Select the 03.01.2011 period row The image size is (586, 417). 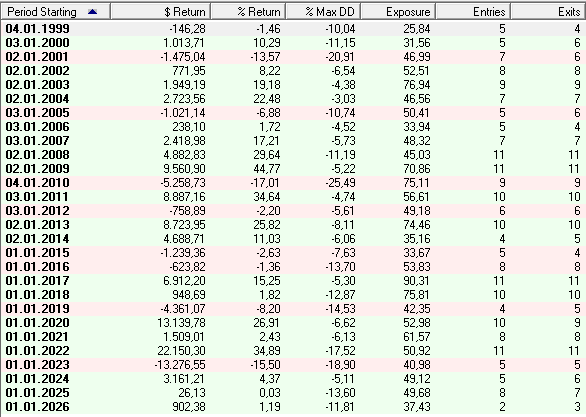pos(293,197)
